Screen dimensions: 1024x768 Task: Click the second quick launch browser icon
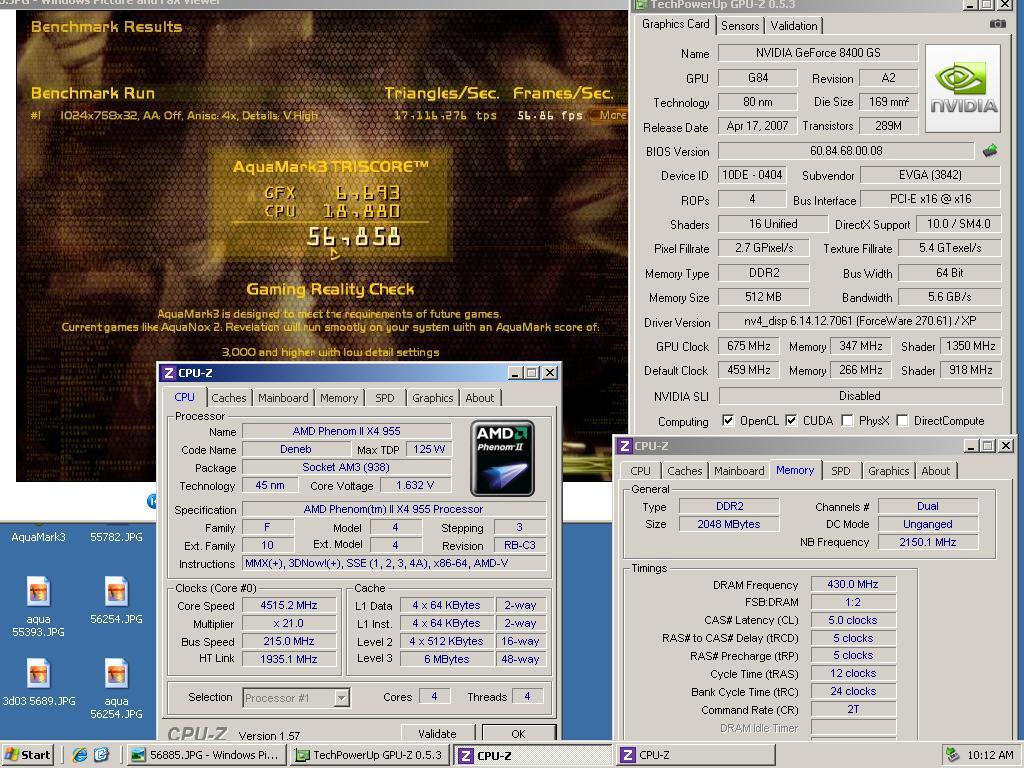pos(102,755)
